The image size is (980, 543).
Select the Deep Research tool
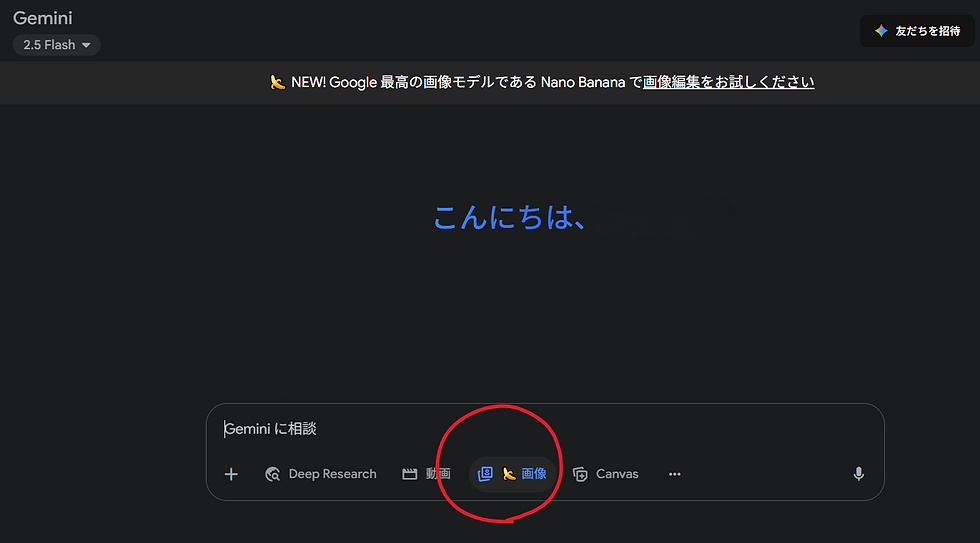321,474
